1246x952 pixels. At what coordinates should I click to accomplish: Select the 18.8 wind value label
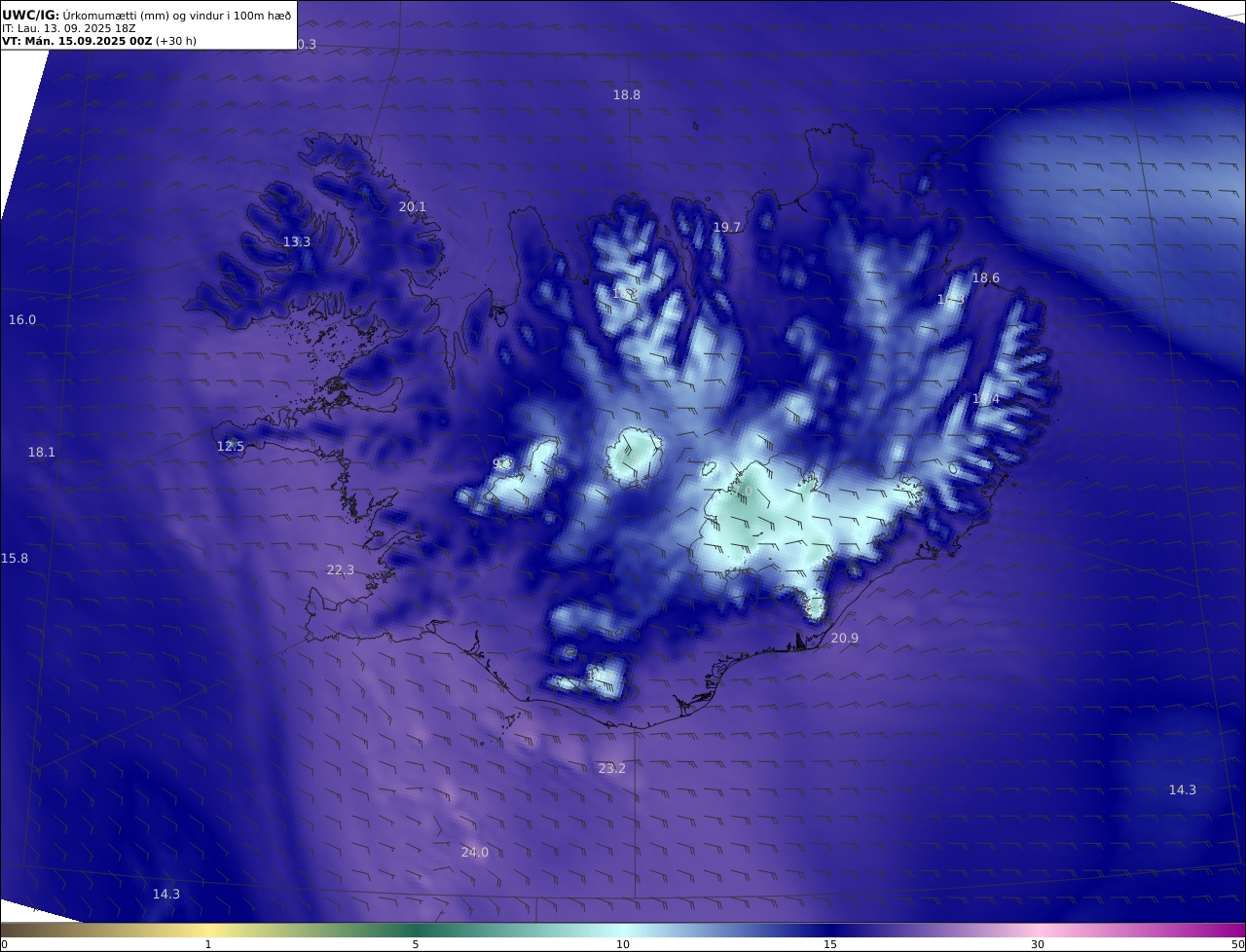pyautogui.click(x=627, y=95)
